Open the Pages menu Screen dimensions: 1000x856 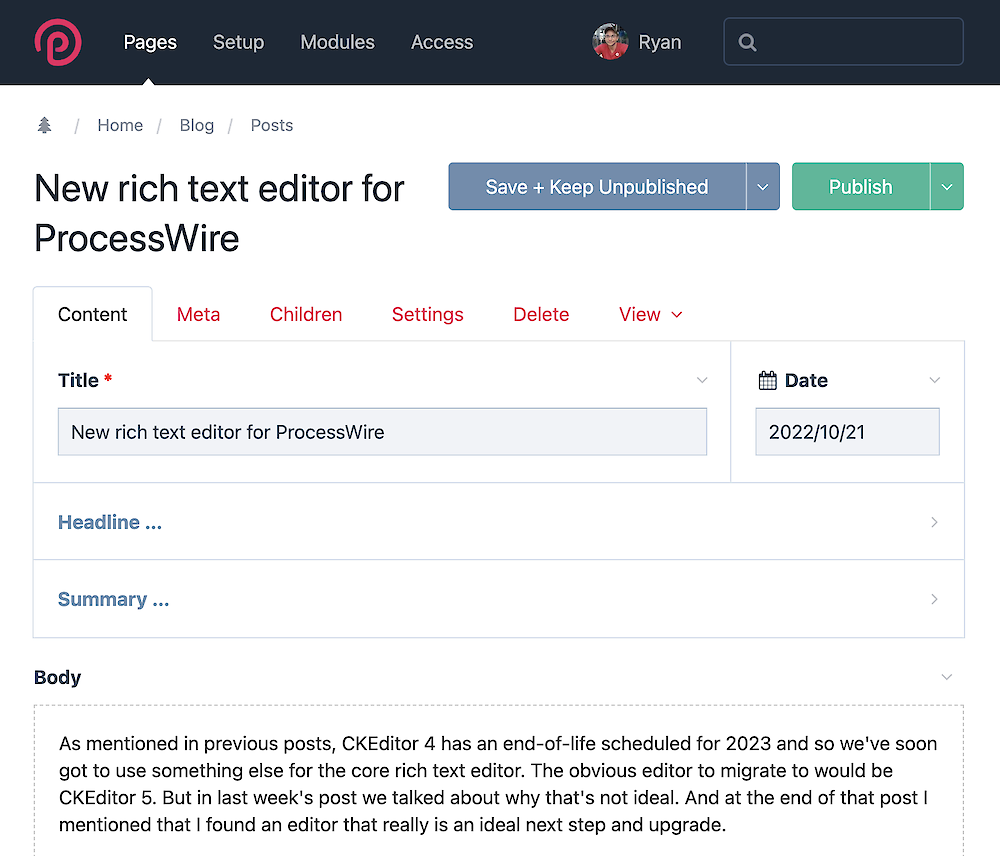[x=150, y=42]
